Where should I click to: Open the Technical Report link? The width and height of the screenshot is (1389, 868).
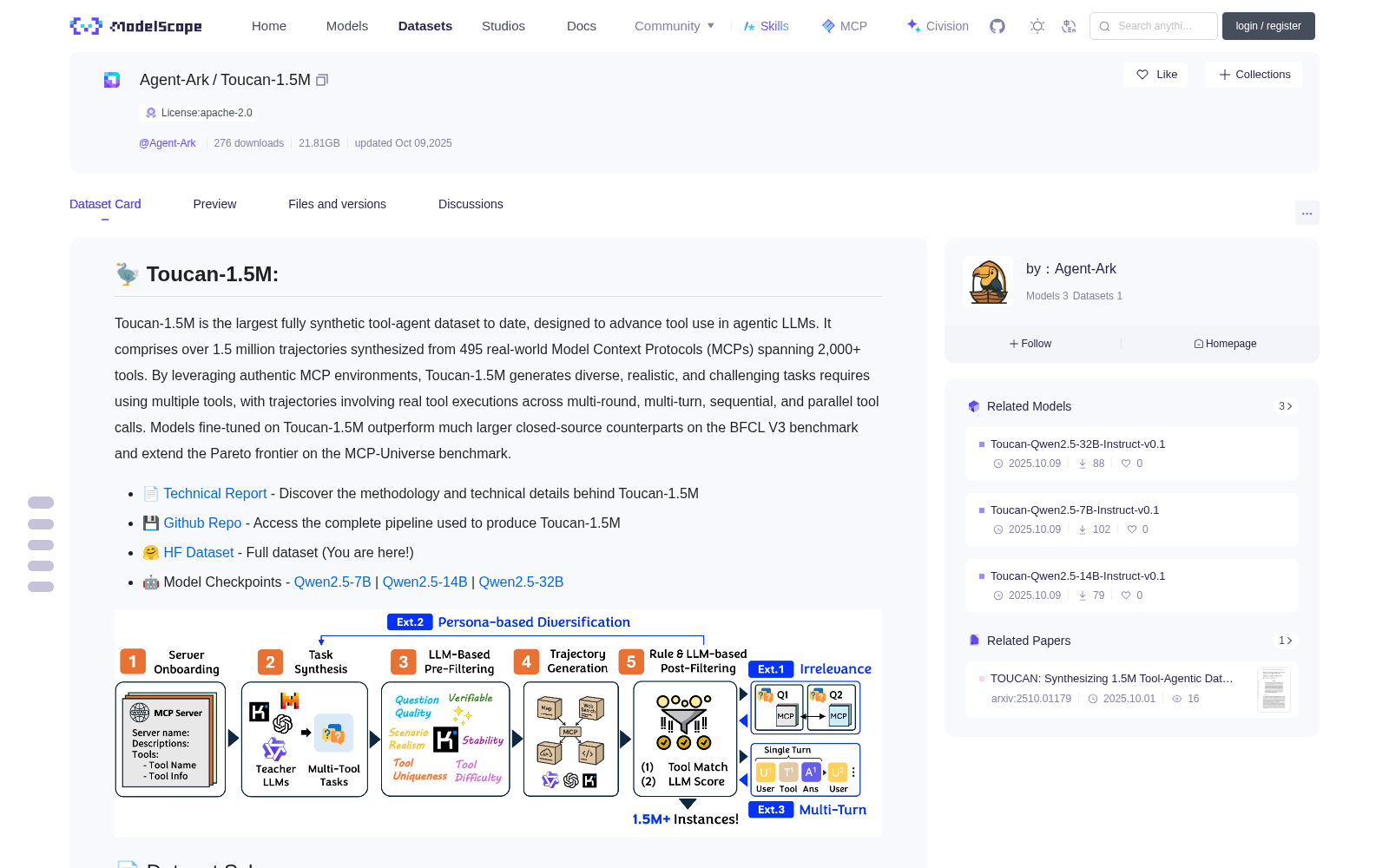[214, 493]
